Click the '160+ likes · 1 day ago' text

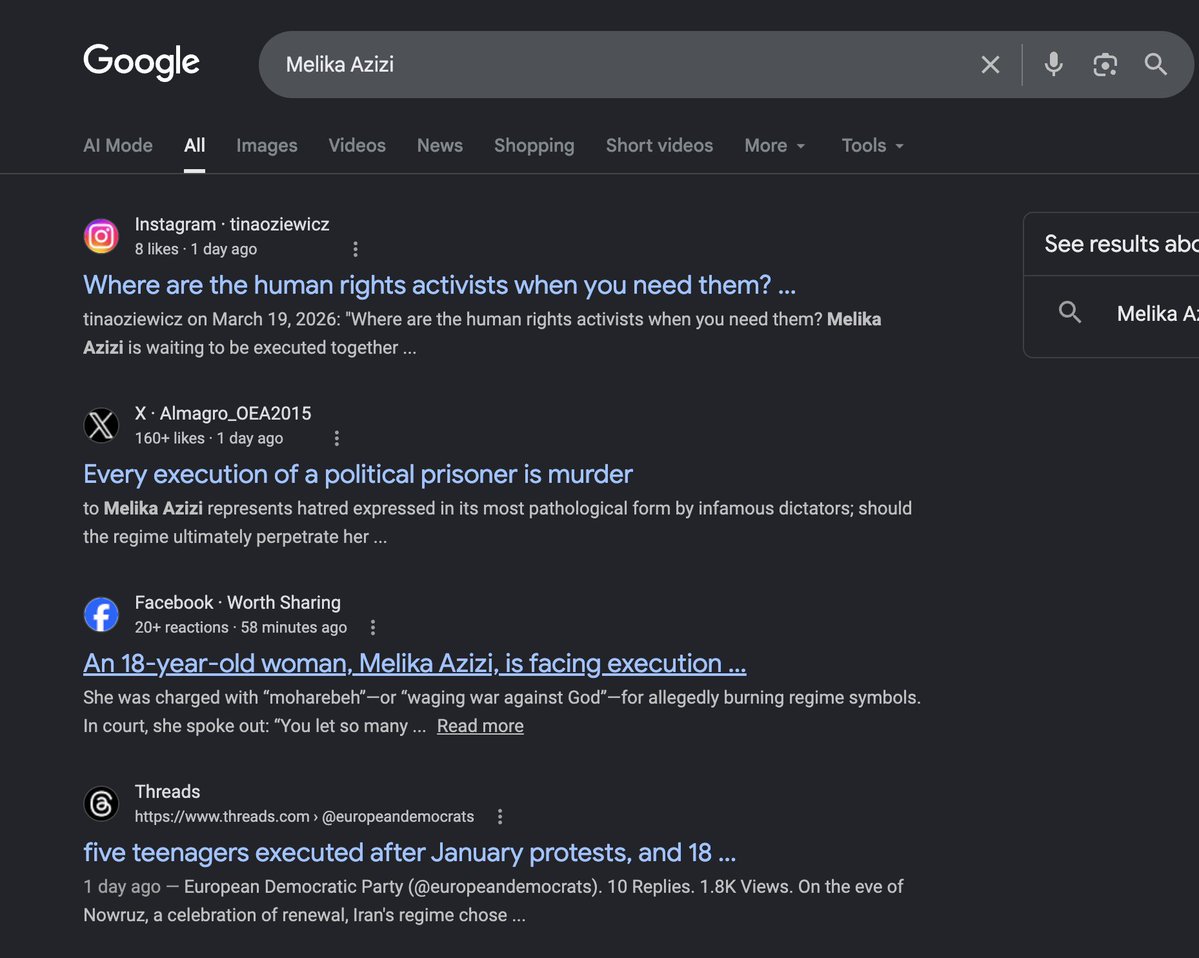(x=209, y=438)
